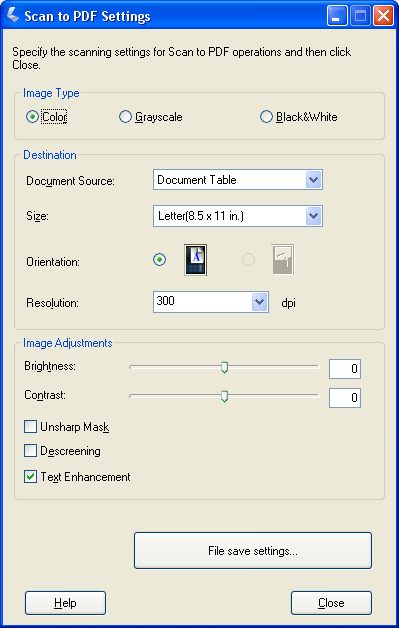
Task: Click the Contrast value input field
Action: click(x=345, y=398)
